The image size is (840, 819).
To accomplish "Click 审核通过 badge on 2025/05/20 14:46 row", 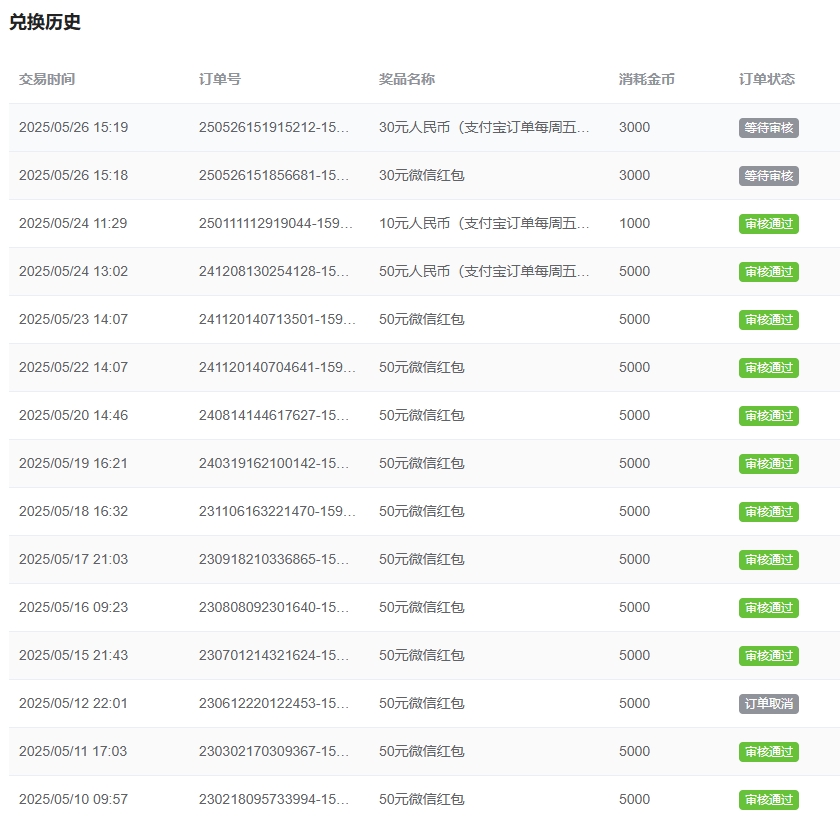I will (x=769, y=416).
